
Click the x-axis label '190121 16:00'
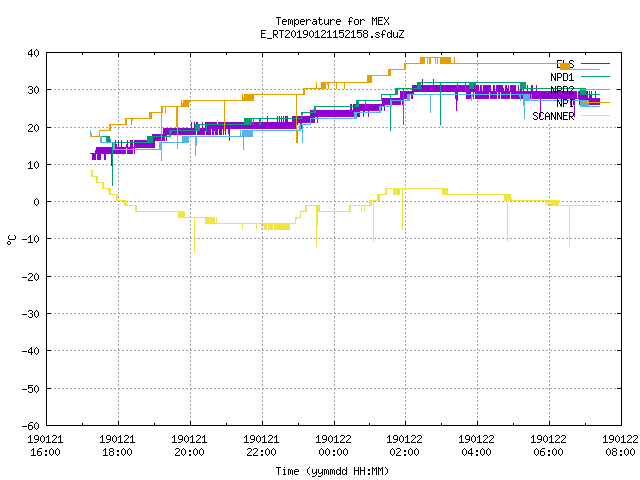(x=45, y=446)
